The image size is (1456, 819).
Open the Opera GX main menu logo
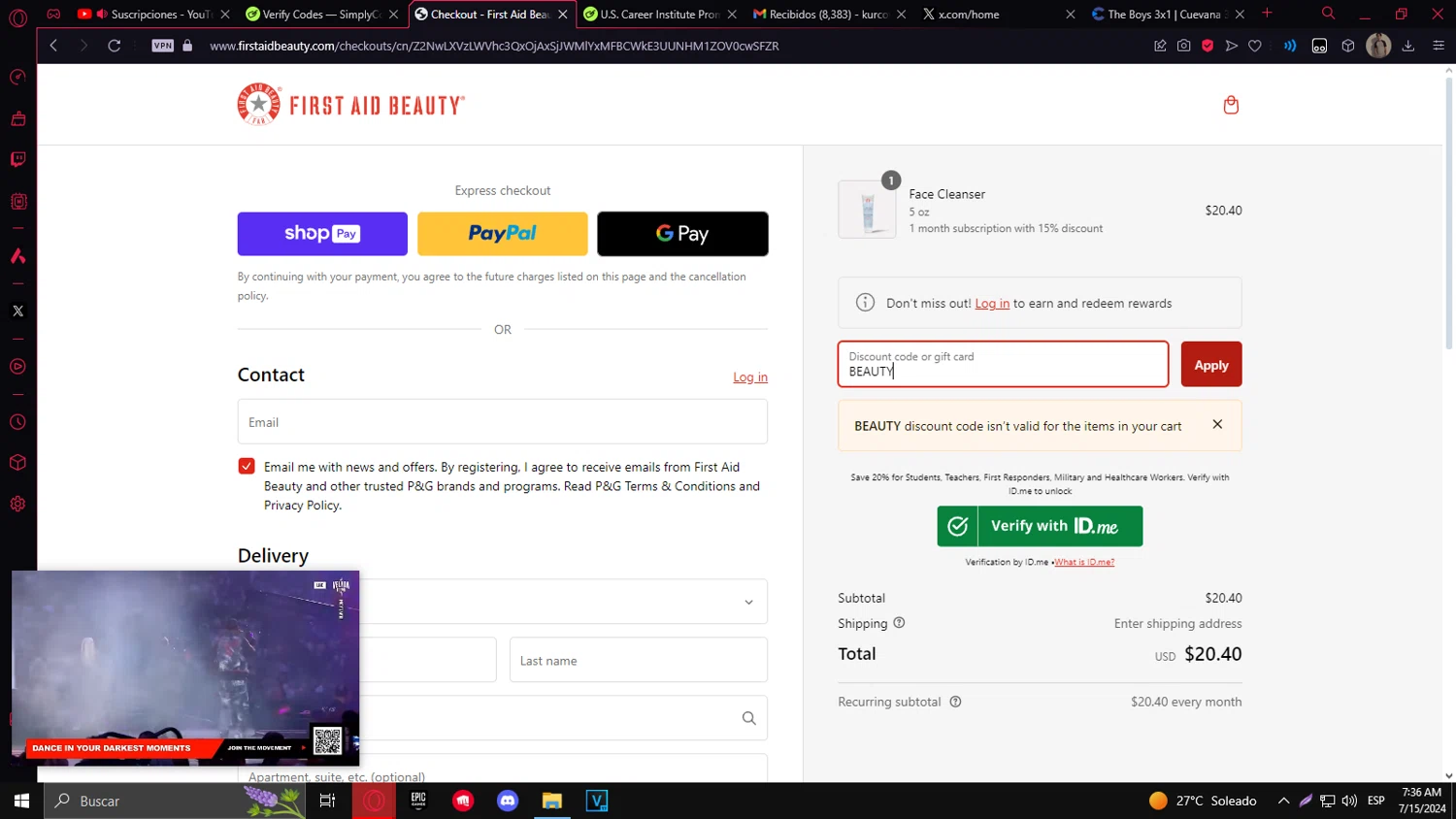pos(17,17)
